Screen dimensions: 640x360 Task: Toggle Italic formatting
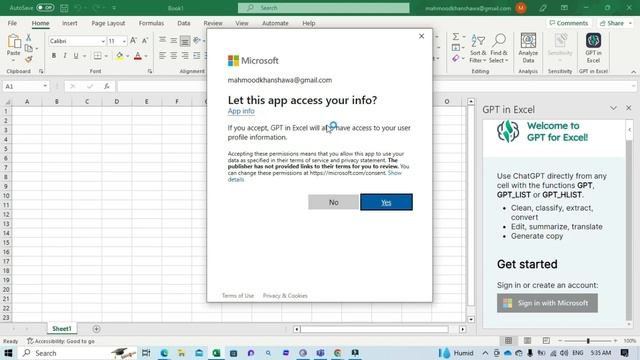[x=64, y=56]
